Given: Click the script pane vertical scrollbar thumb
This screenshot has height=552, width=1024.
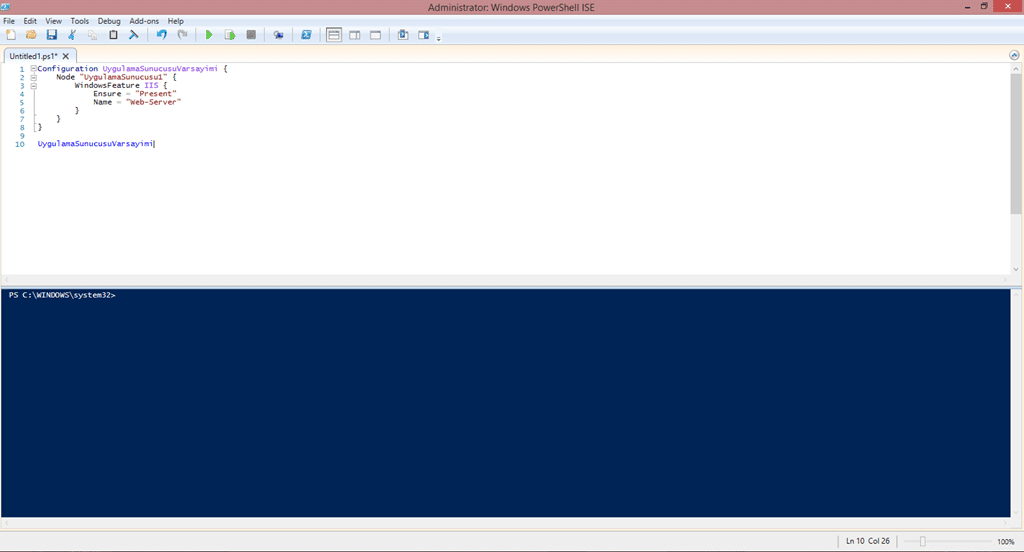Looking at the screenshot, I should coord(1016,144).
